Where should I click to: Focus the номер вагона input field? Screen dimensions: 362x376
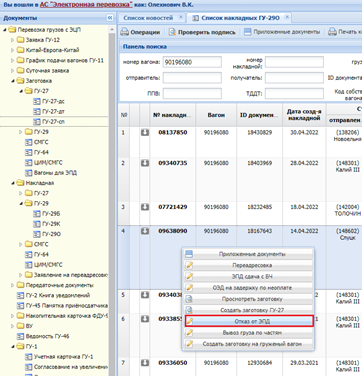click(x=192, y=62)
